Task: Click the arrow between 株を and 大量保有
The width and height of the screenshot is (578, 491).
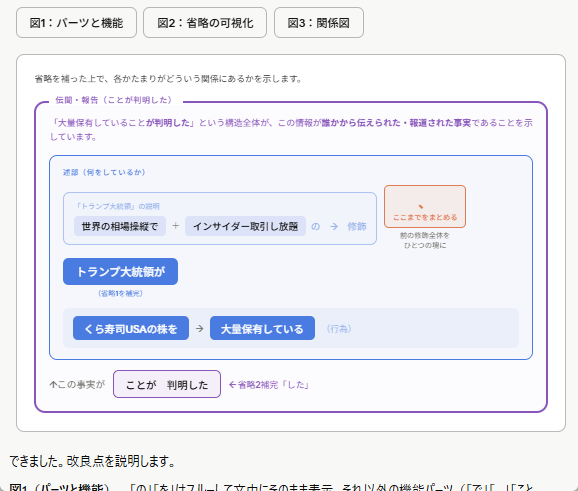Action: (x=199, y=328)
